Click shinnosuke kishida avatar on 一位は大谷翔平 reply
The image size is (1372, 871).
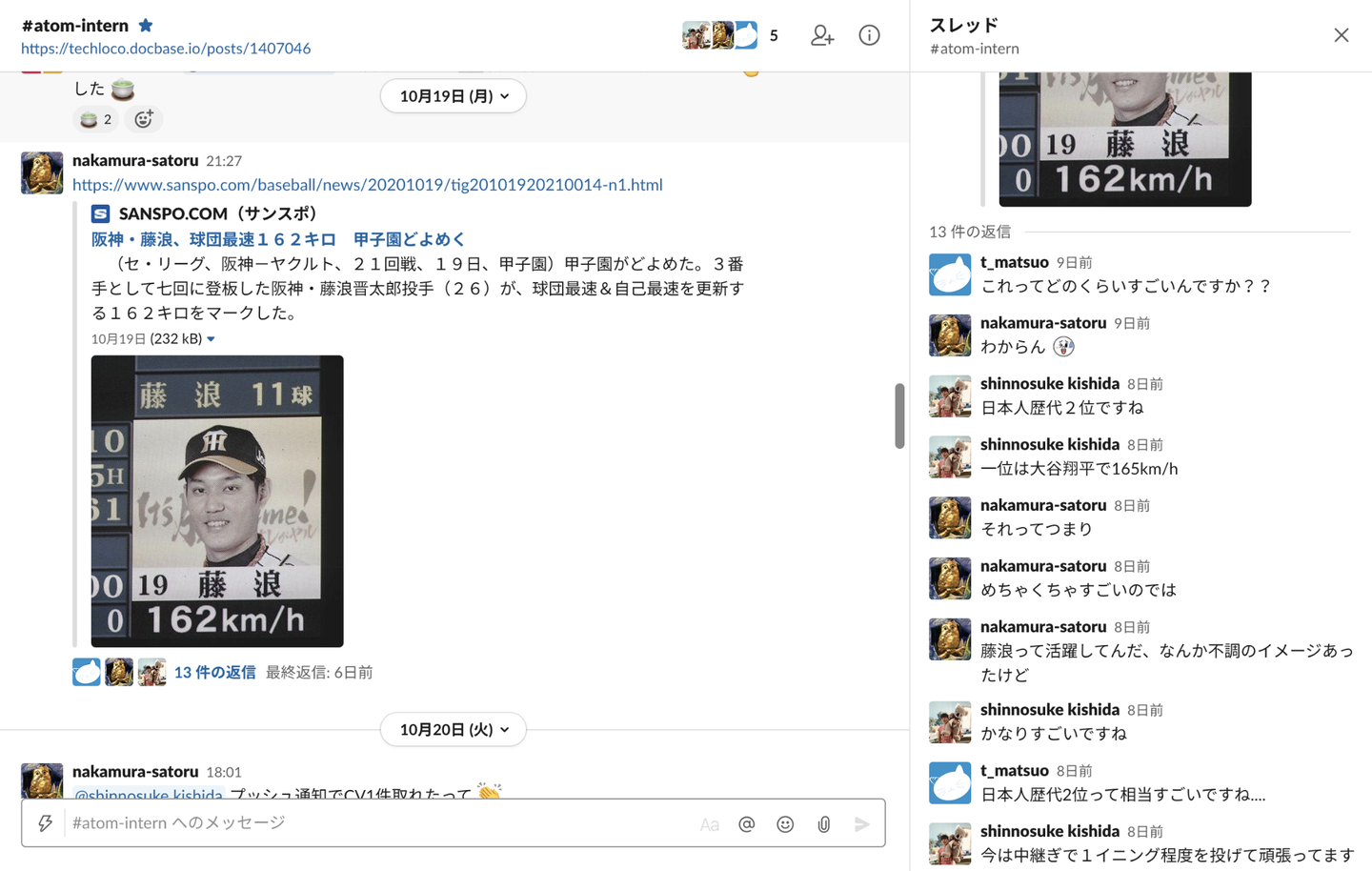tap(950, 457)
